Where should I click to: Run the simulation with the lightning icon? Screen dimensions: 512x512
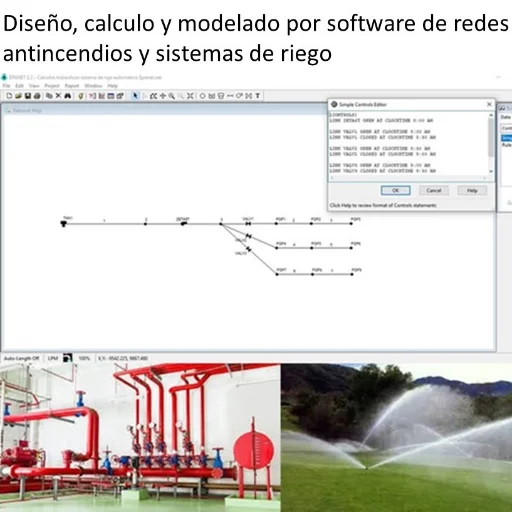[x=80, y=96]
